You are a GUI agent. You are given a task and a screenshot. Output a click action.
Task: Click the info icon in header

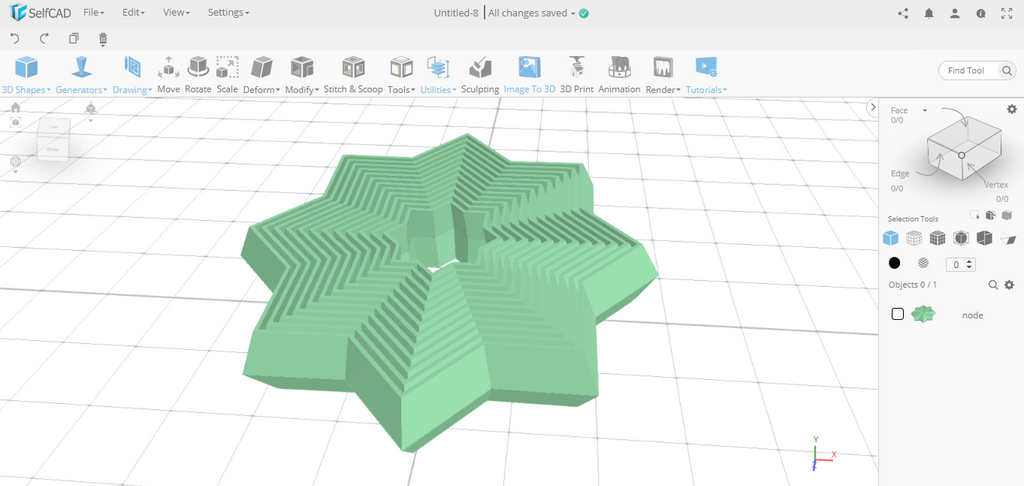click(x=980, y=13)
